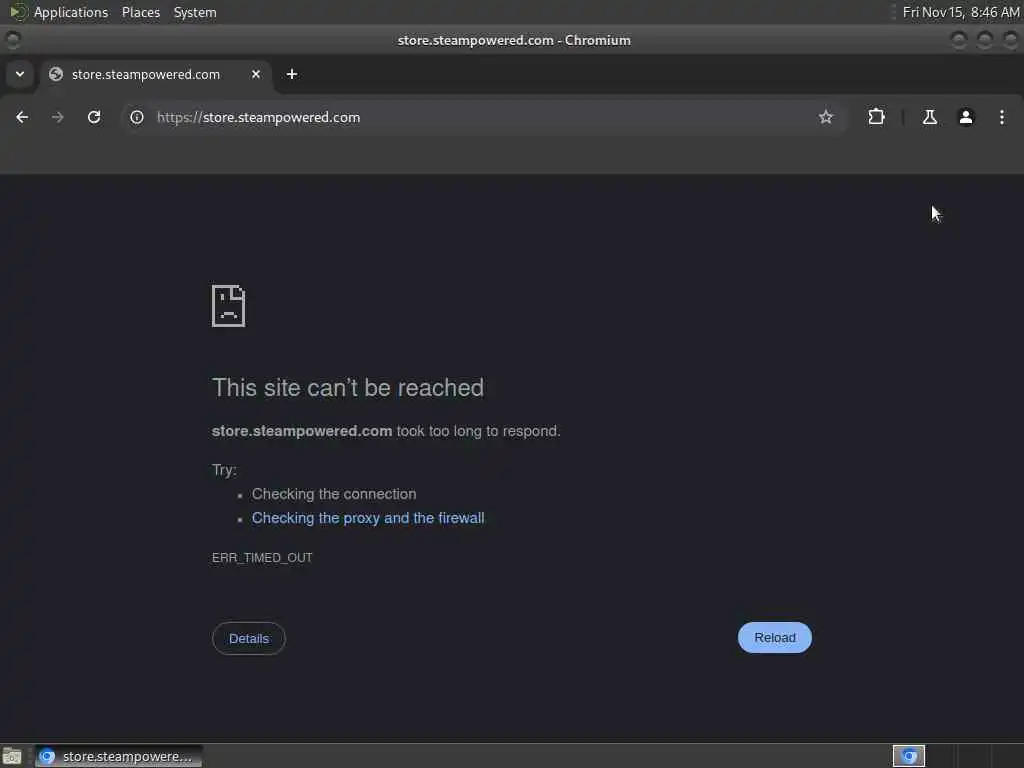
Task: Open a new tab with plus button
Action: [292, 74]
